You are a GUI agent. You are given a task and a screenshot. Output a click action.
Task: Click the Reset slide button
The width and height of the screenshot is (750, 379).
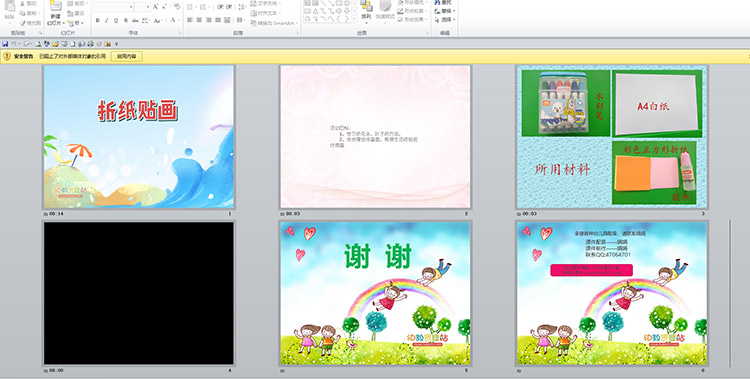(x=76, y=13)
